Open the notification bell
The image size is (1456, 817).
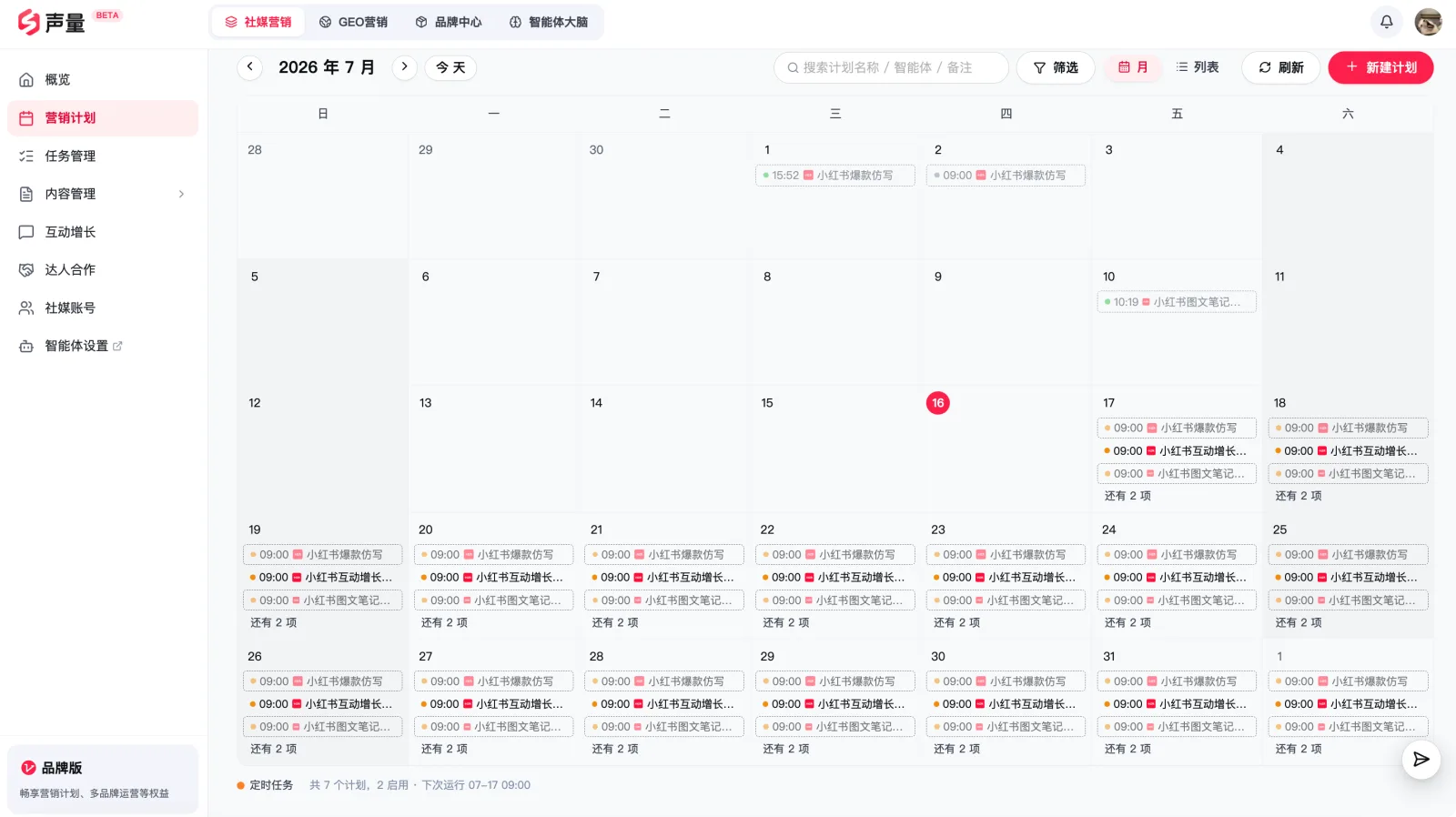click(1386, 22)
